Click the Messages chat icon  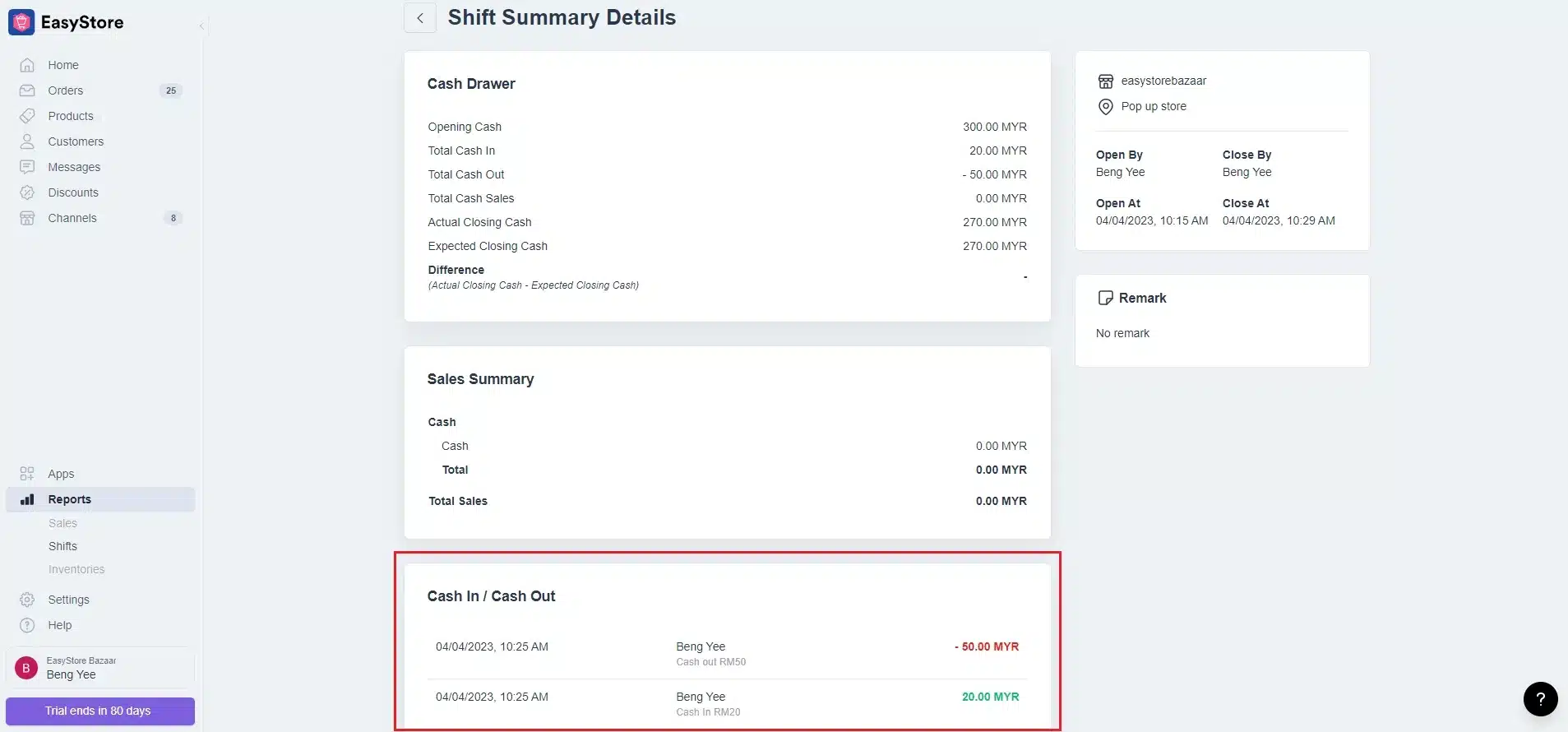(x=27, y=167)
